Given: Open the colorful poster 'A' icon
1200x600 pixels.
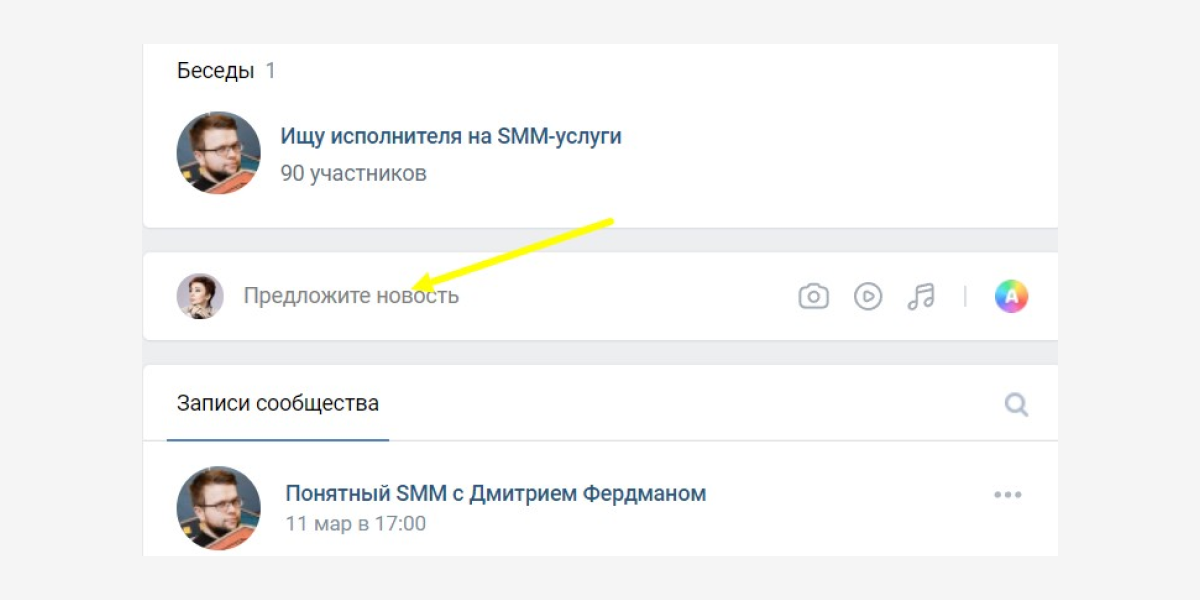Looking at the screenshot, I should [x=1011, y=296].
